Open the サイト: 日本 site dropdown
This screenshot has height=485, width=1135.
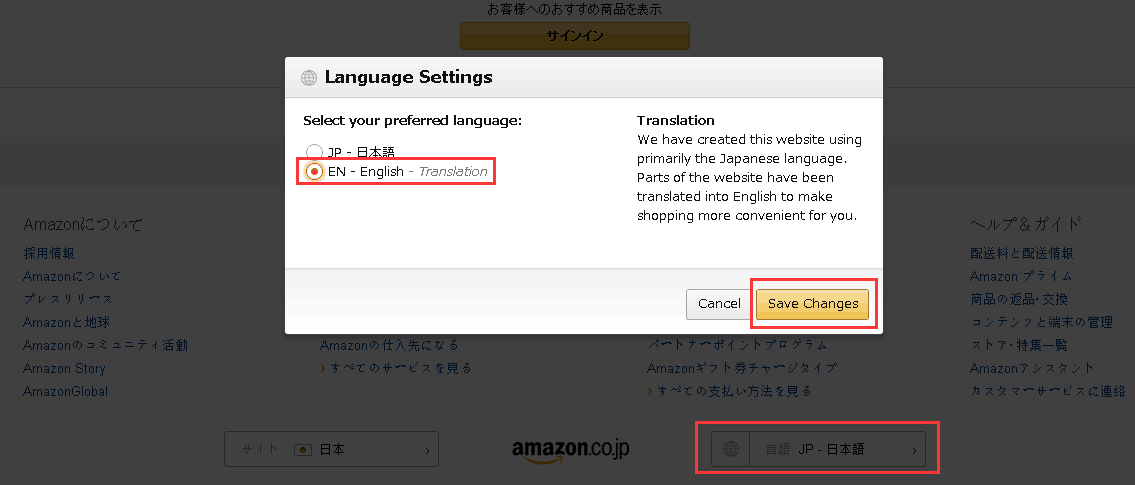click(331, 450)
